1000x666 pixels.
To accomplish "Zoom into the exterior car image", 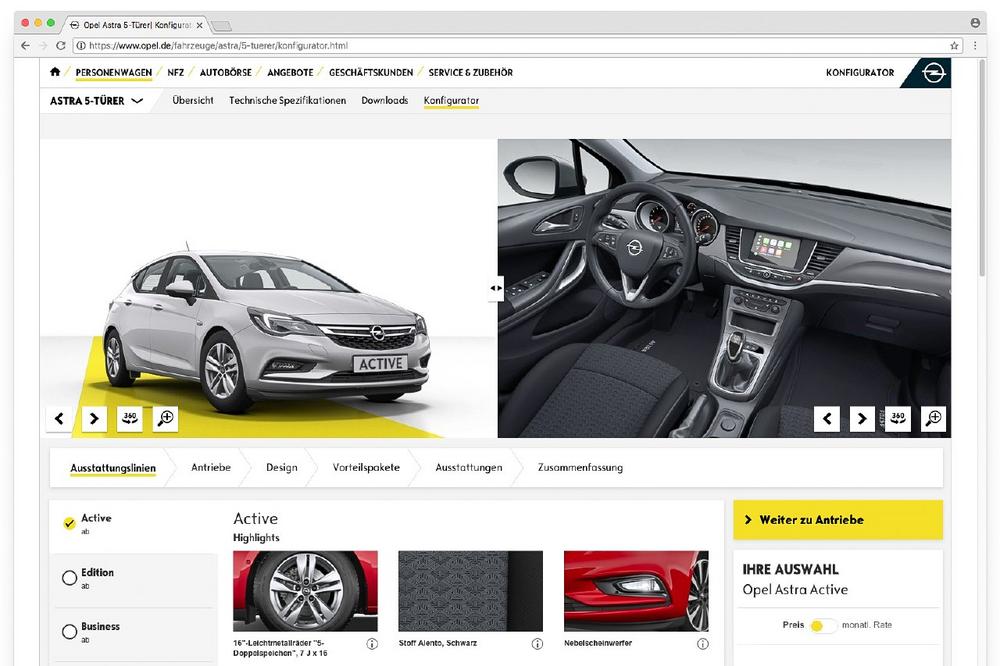I will click(165, 419).
